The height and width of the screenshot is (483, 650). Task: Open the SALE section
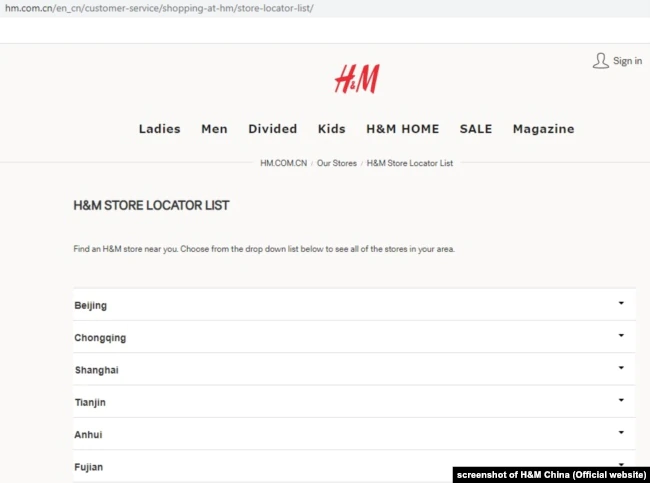476,129
